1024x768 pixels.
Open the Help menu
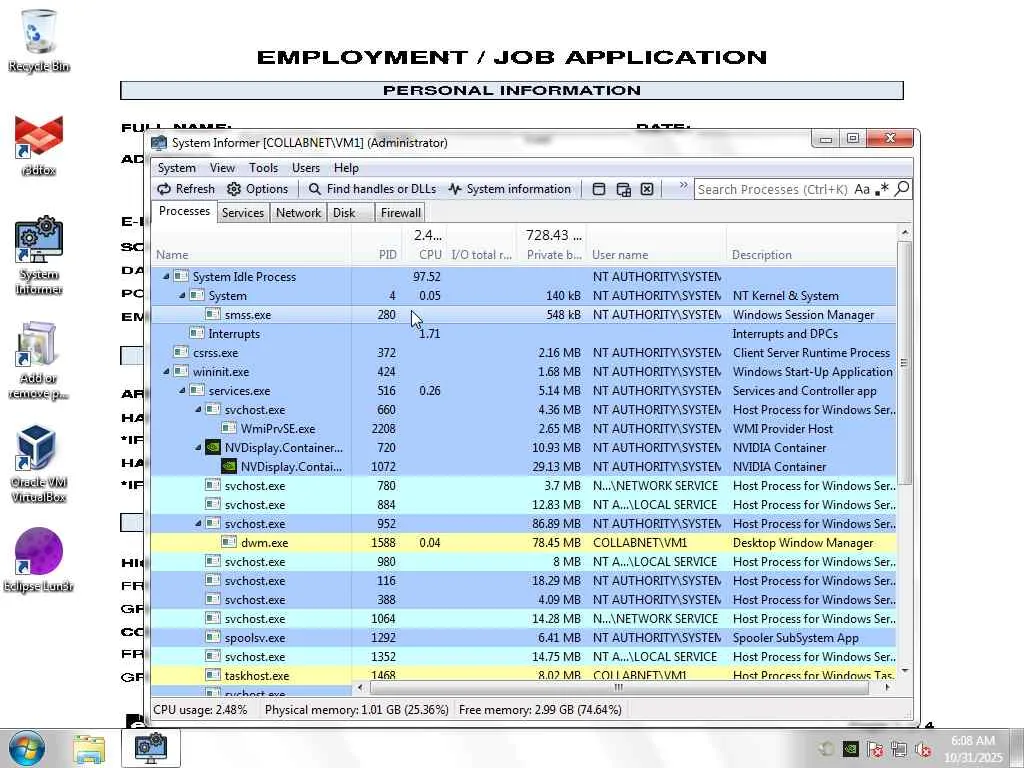pos(346,168)
